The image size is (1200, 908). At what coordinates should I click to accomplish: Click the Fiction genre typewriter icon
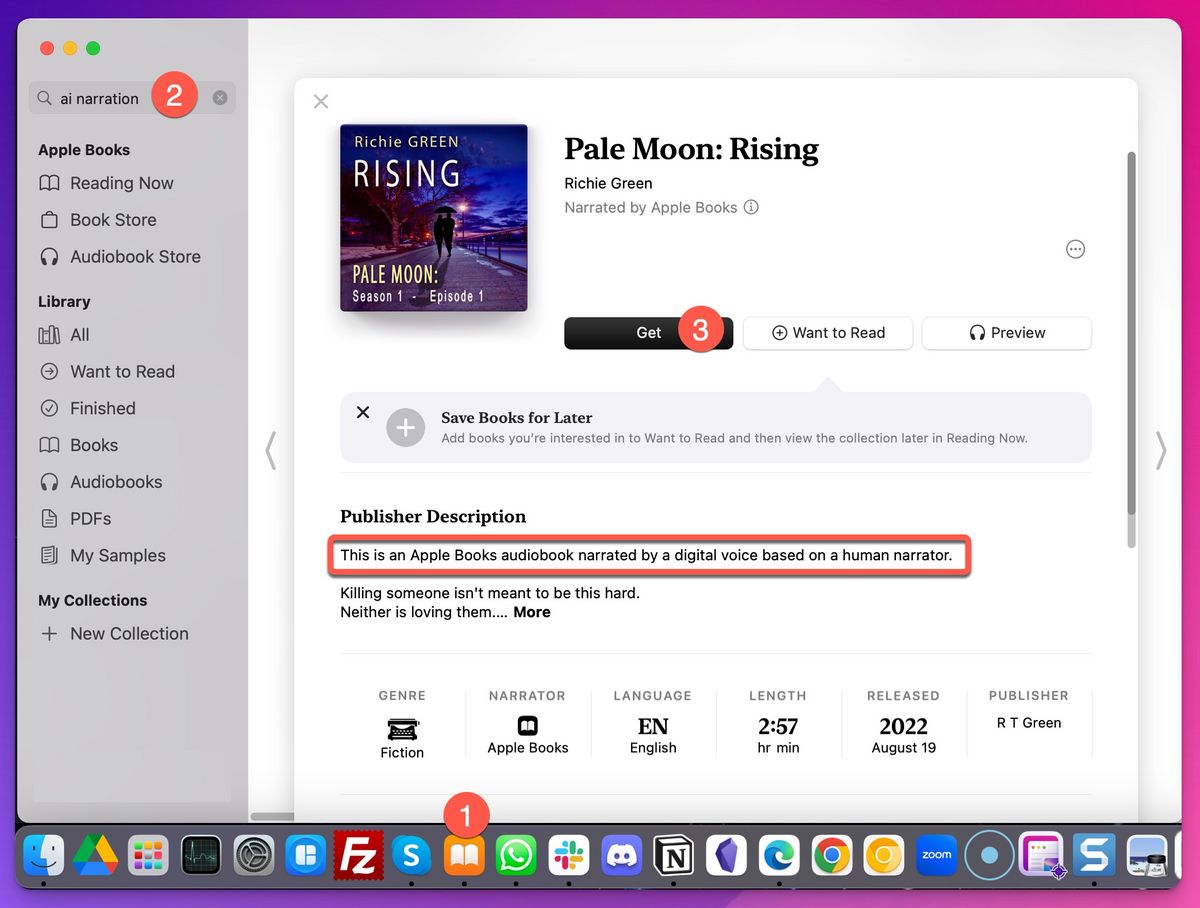tap(402, 727)
